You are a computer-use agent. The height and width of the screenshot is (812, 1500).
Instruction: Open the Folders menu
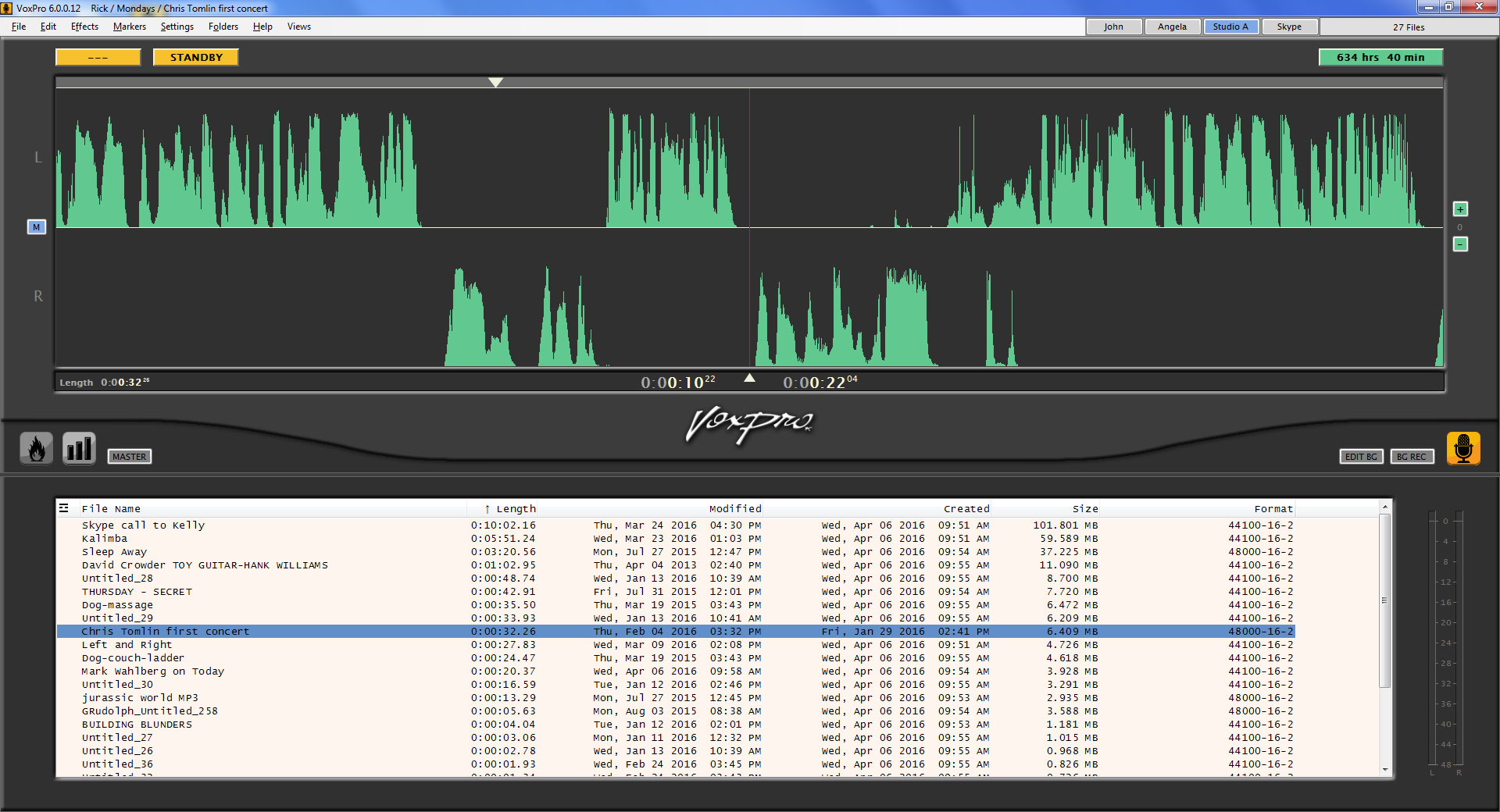point(223,27)
